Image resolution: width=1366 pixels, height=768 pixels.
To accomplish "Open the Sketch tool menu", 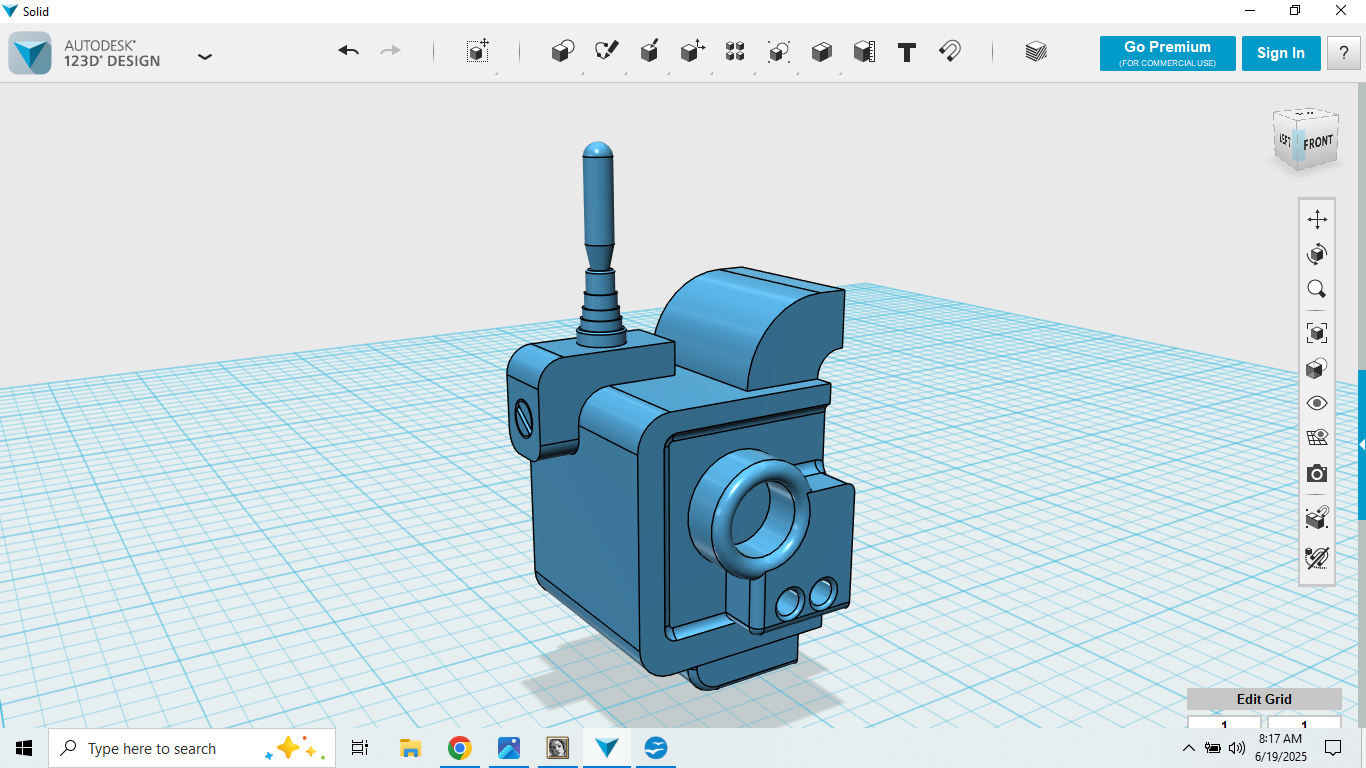I will coord(606,52).
